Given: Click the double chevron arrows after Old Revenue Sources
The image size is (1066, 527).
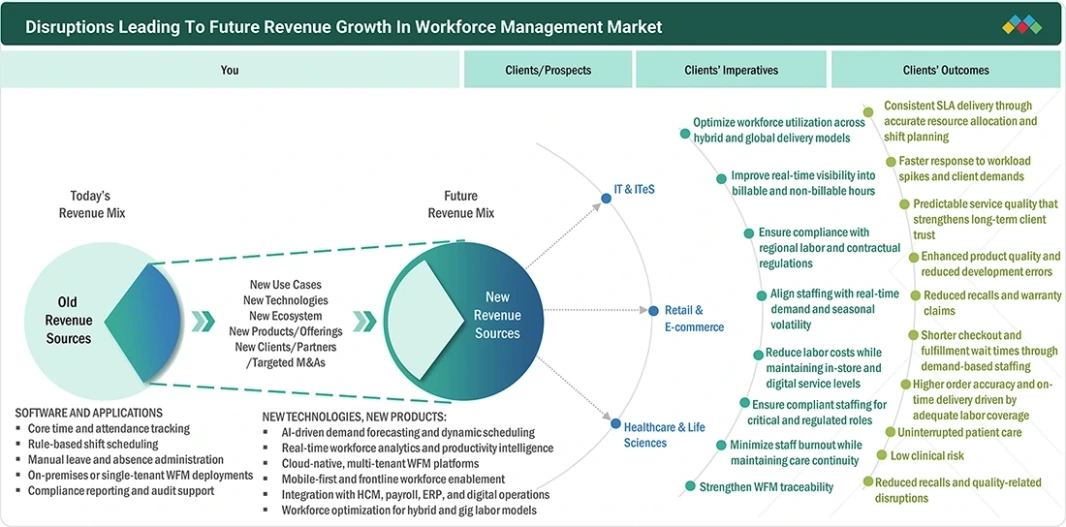Looking at the screenshot, I should [x=203, y=321].
